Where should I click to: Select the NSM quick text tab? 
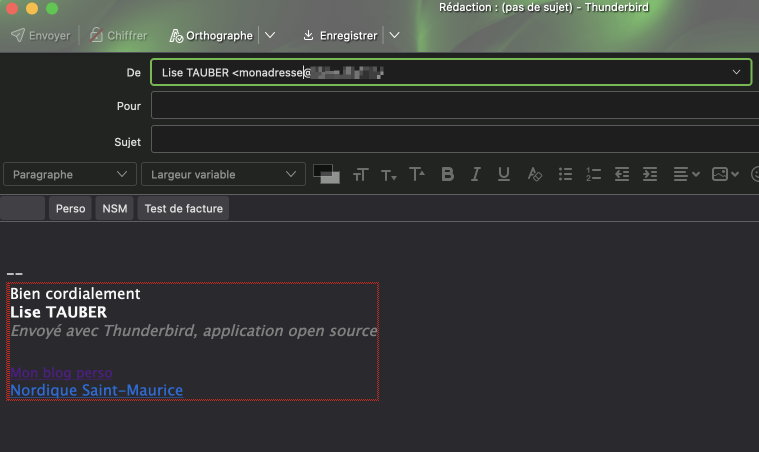point(115,208)
